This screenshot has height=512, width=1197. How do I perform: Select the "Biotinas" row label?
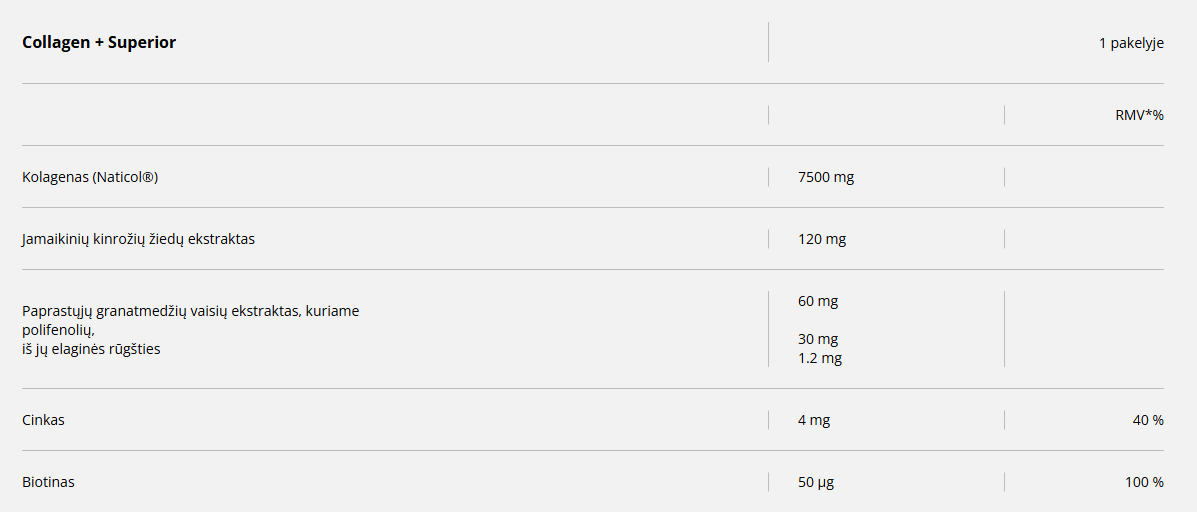coord(48,482)
